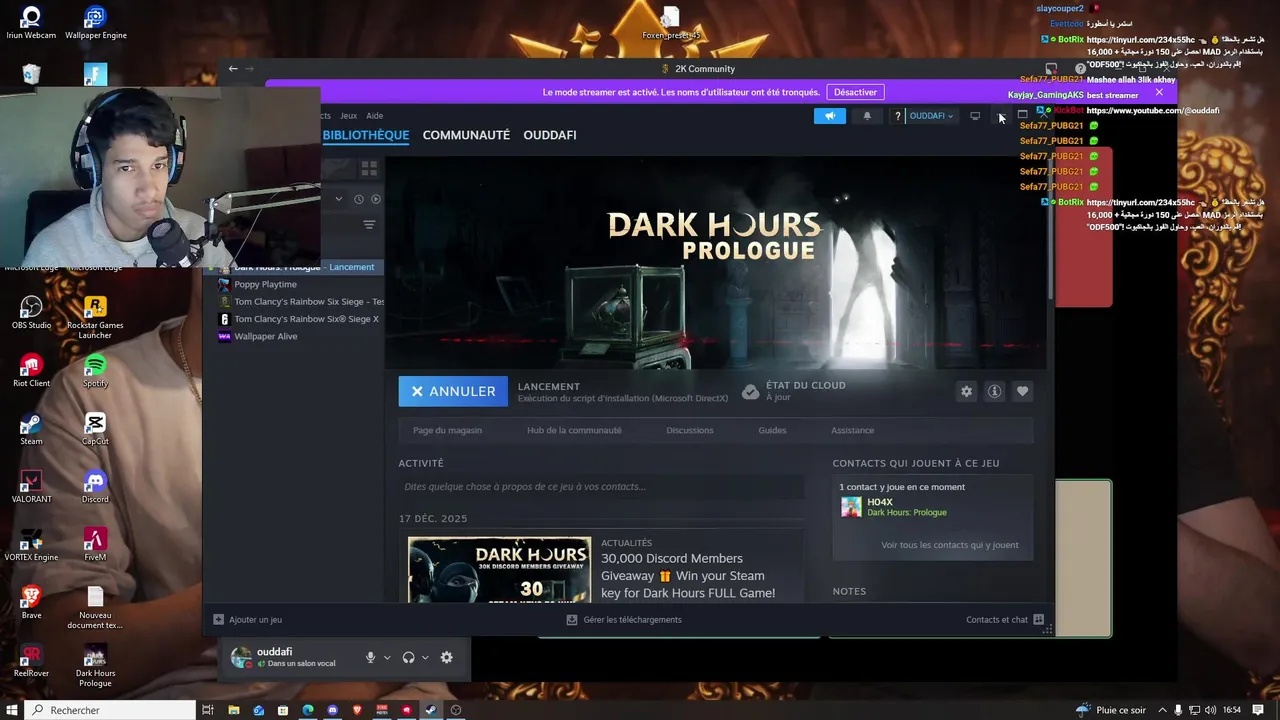The image size is (1280, 720).
Task: Open the Steam announcements megaphone button
Action: (830, 116)
